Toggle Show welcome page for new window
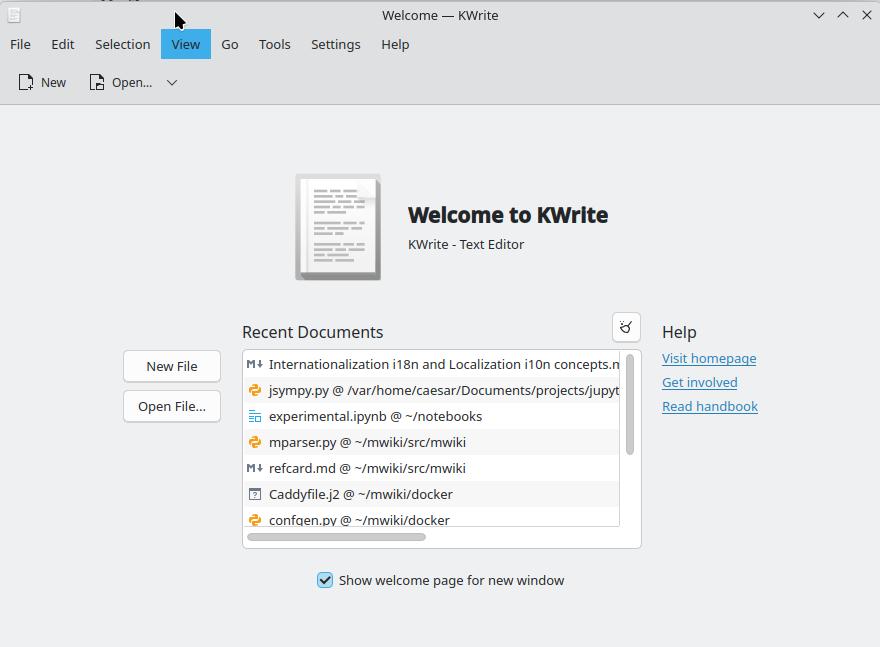This screenshot has height=647, width=880. click(325, 580)
